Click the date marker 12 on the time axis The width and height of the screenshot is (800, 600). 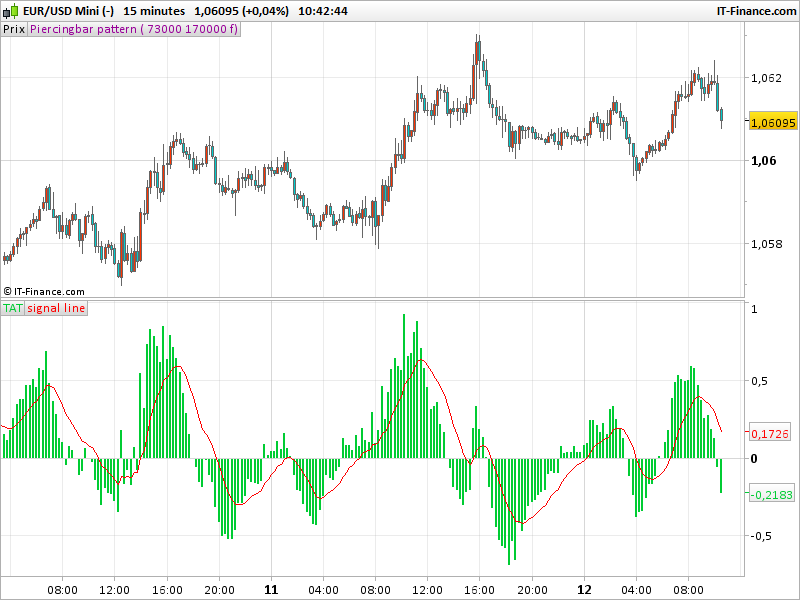(584, 590)
